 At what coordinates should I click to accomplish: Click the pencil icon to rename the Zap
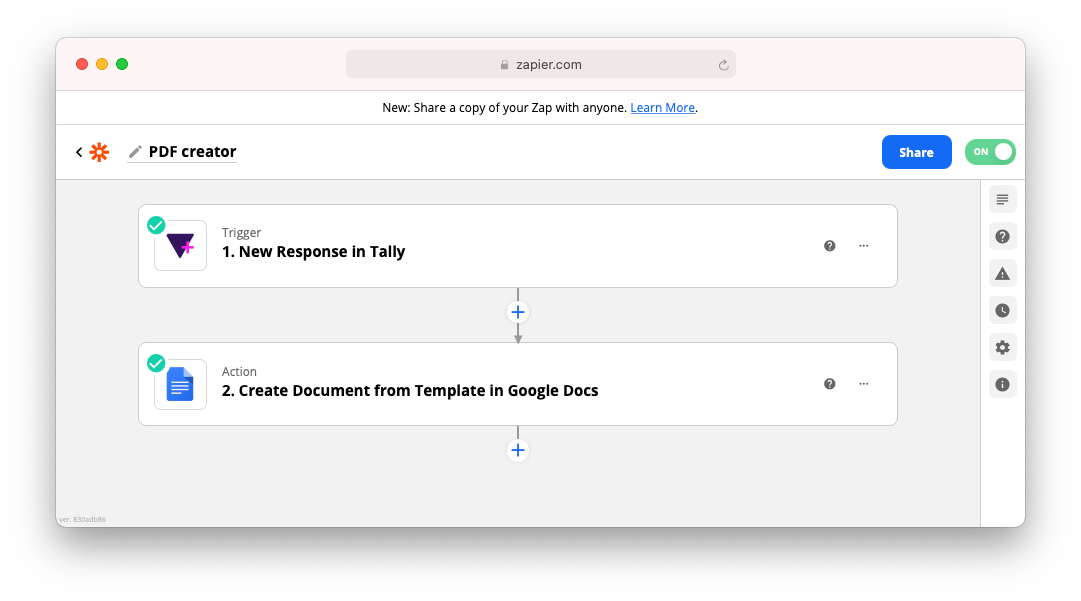pyautogui.click(x=135, y=152)
